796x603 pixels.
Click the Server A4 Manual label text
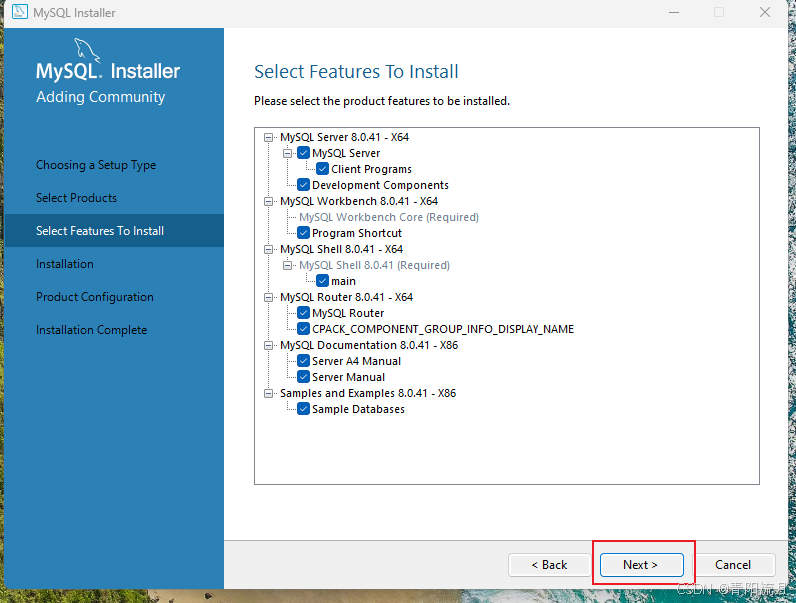click(356, 361)
